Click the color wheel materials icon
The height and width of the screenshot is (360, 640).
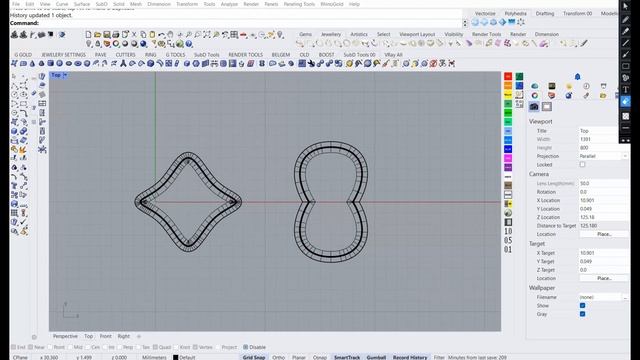[534, 96]
